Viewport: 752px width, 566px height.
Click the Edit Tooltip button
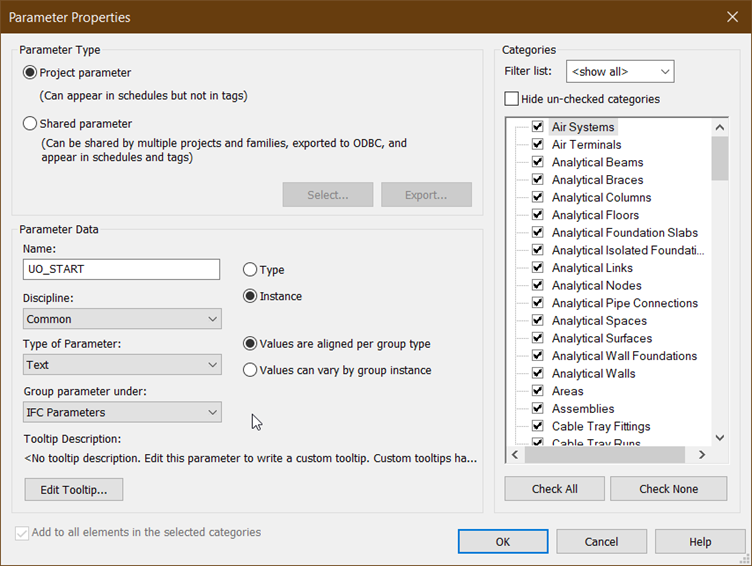click(74, 489)
